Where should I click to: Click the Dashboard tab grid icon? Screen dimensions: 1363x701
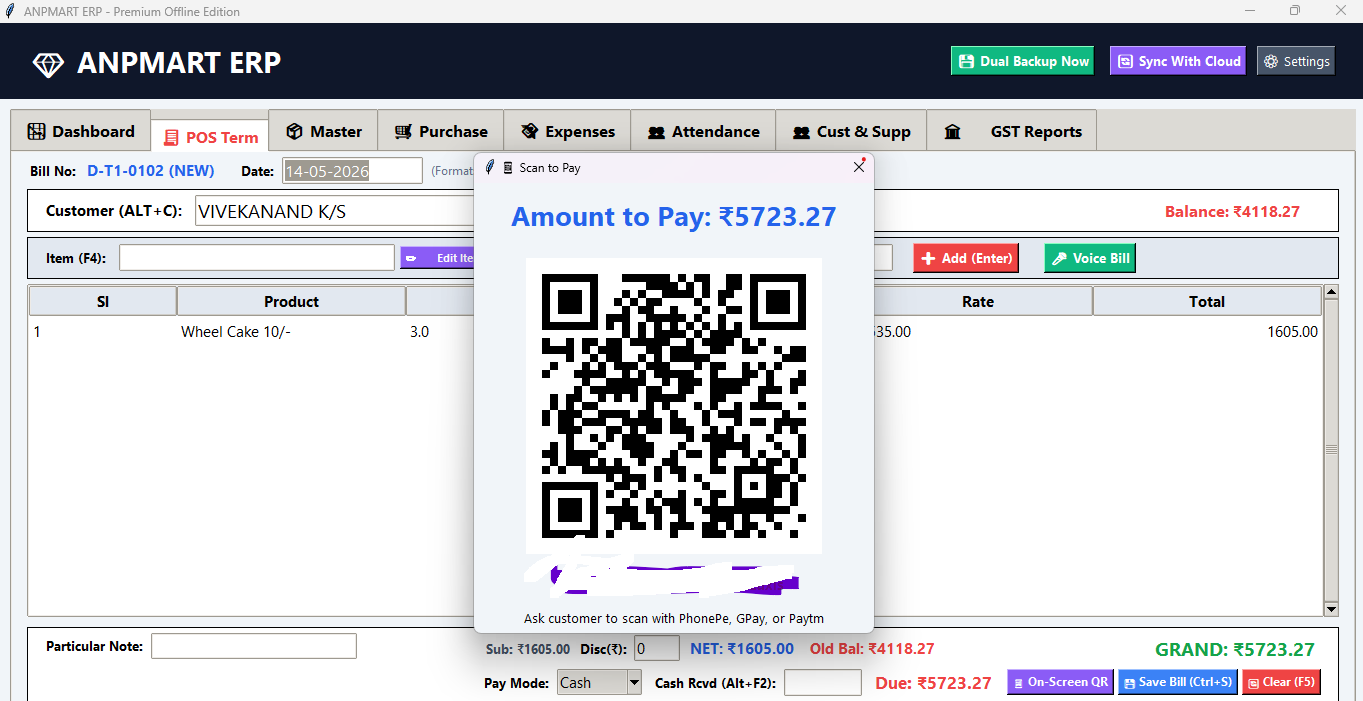point(37,131)
